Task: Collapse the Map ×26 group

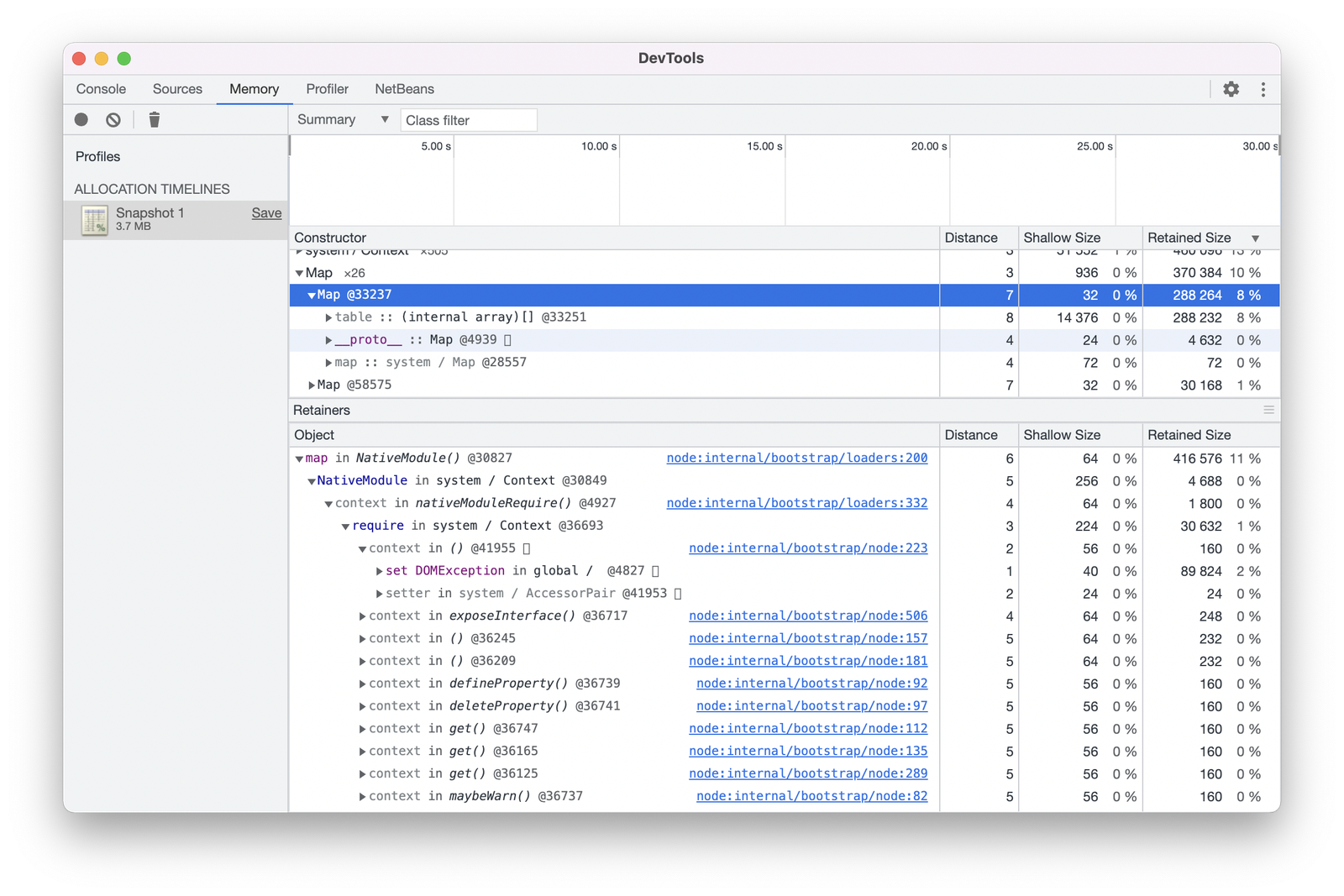Action: [299, 274]
